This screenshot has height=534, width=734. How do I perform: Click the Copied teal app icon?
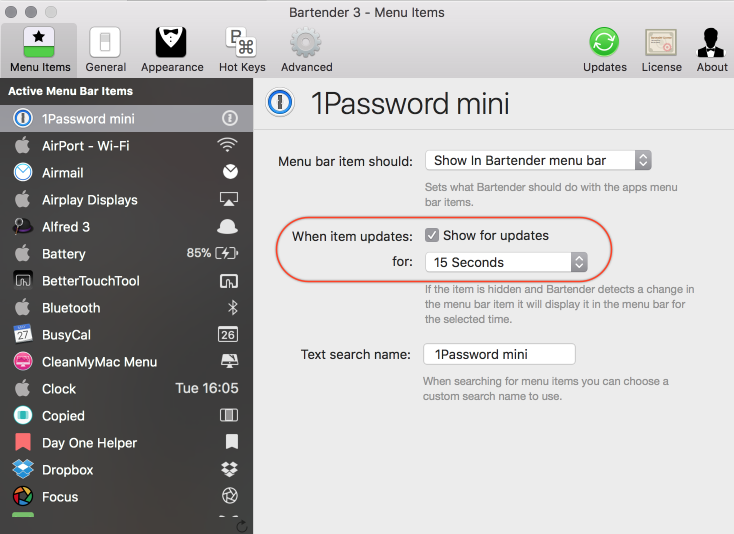click(23, 415)
